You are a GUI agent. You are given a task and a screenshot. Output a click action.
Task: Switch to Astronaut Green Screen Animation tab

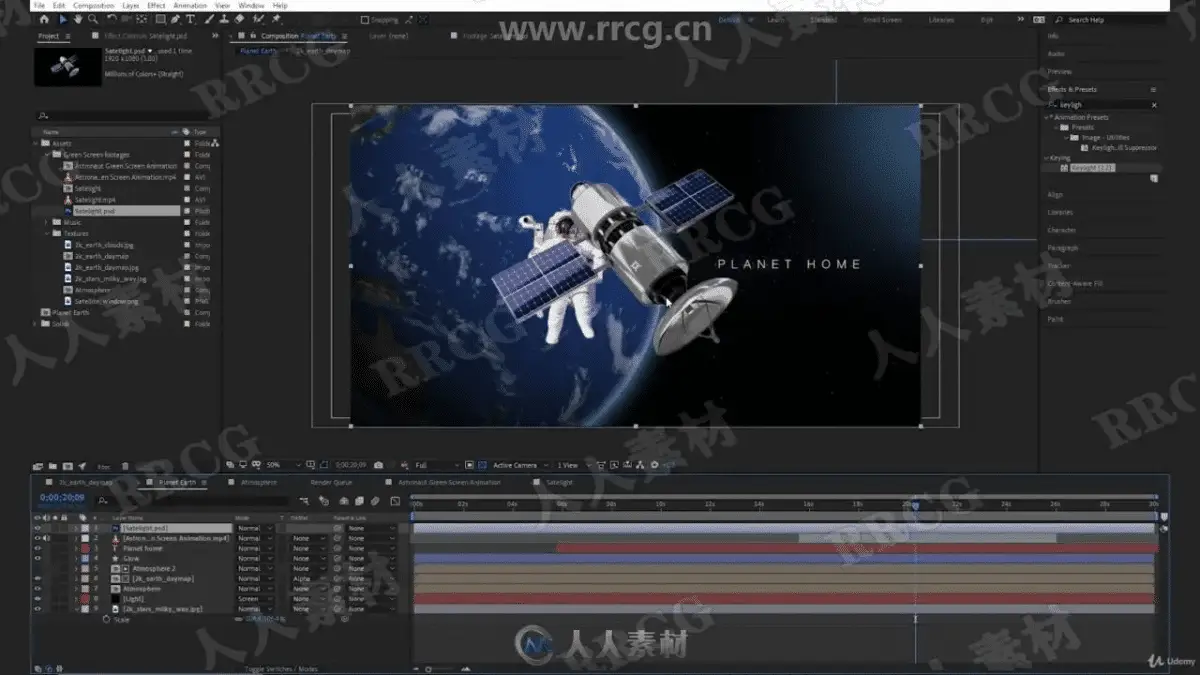[x=449, y=482]
